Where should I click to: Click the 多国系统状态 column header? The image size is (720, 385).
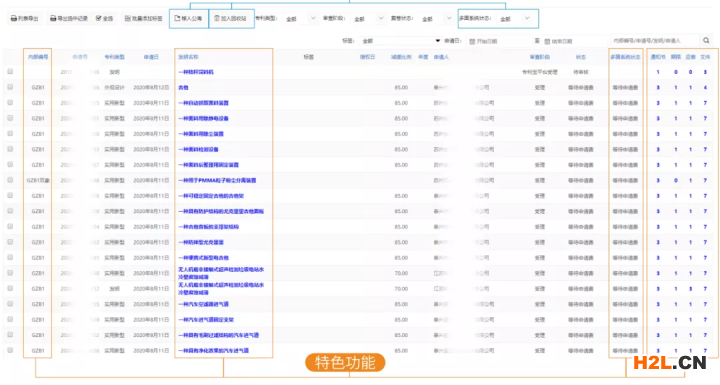(x=625, y=57)
